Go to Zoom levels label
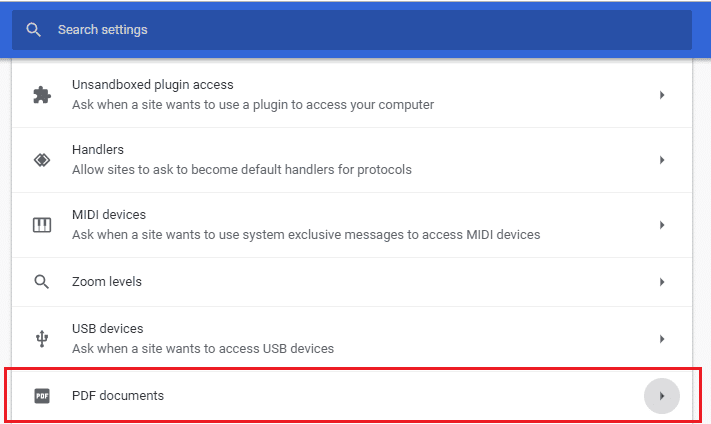 pos(107,282)
